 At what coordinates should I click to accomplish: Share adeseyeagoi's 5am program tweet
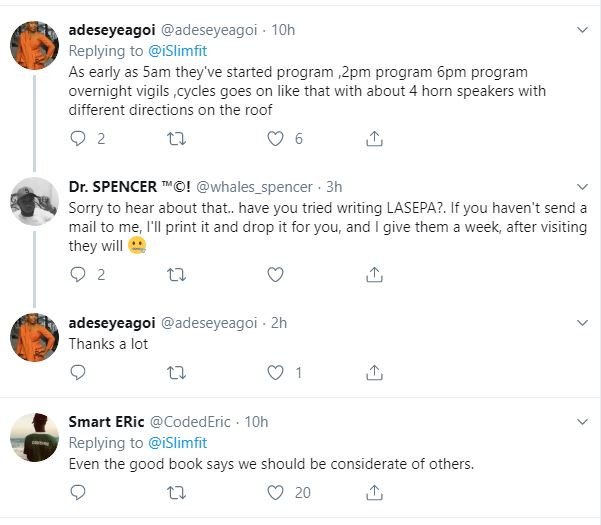pos(372,139)
